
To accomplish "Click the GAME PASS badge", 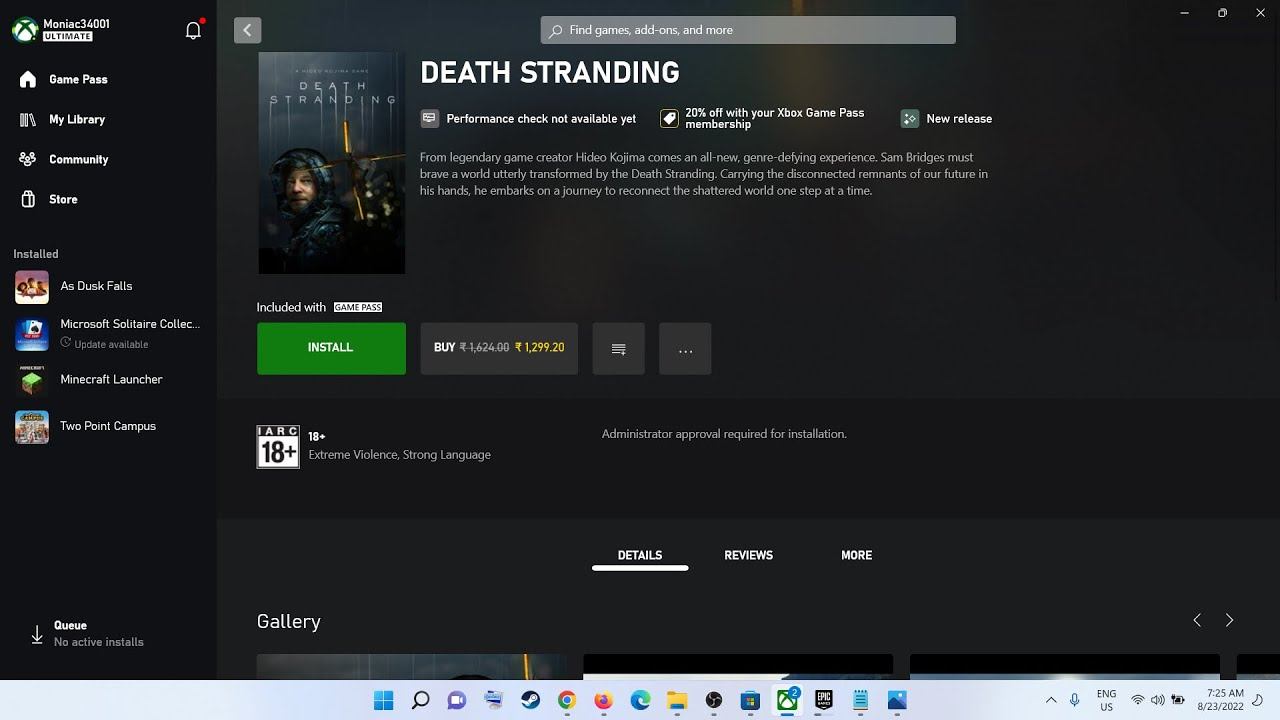I will click(x=358, y=307).
